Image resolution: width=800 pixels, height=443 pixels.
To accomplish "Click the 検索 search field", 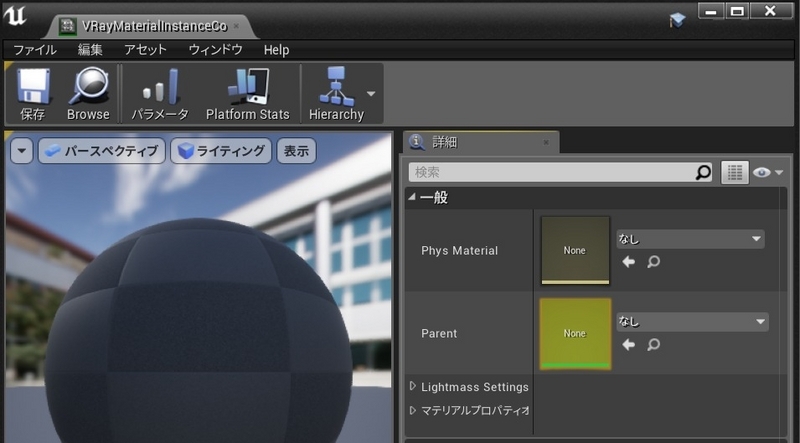I will pyautogui.click(x=560, y=173).
